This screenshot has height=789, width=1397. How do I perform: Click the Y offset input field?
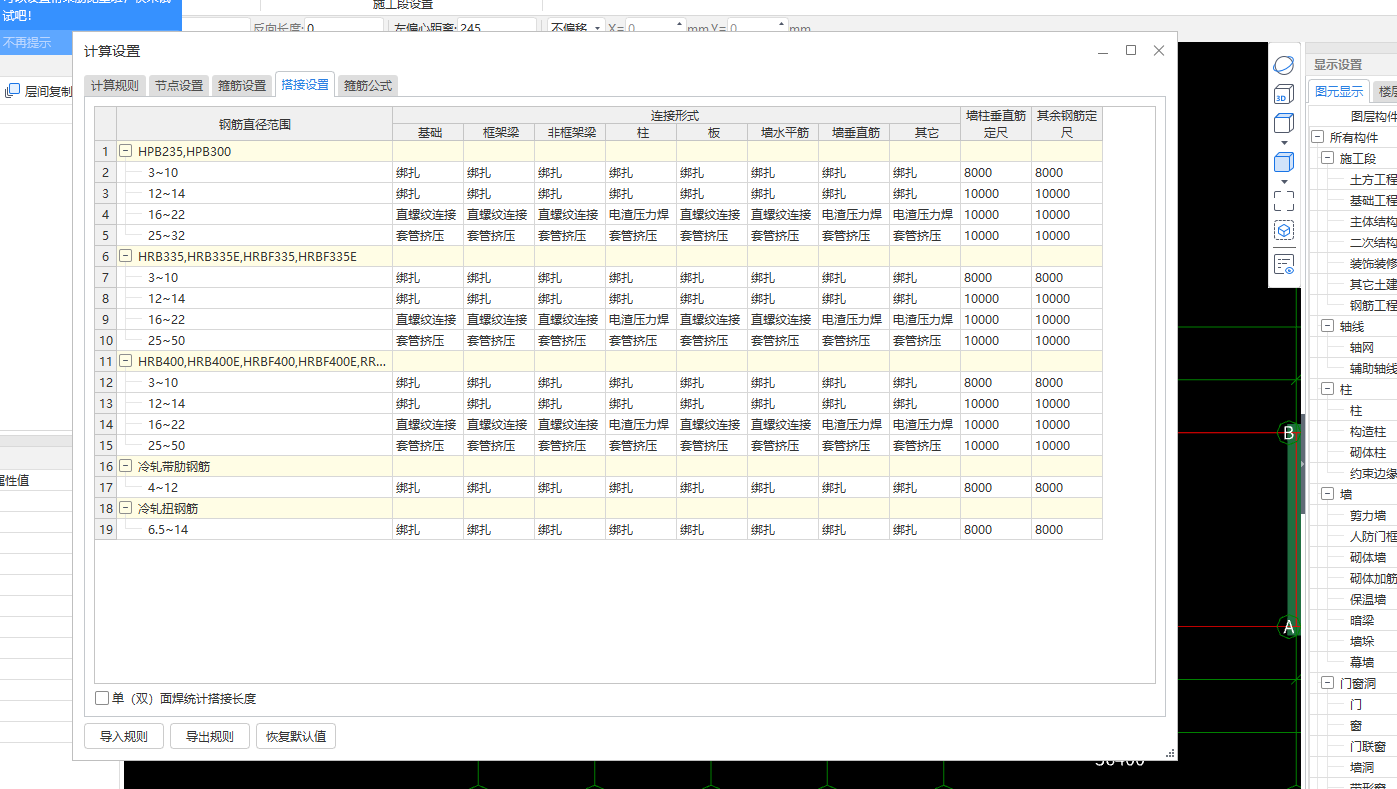[758, 28]
